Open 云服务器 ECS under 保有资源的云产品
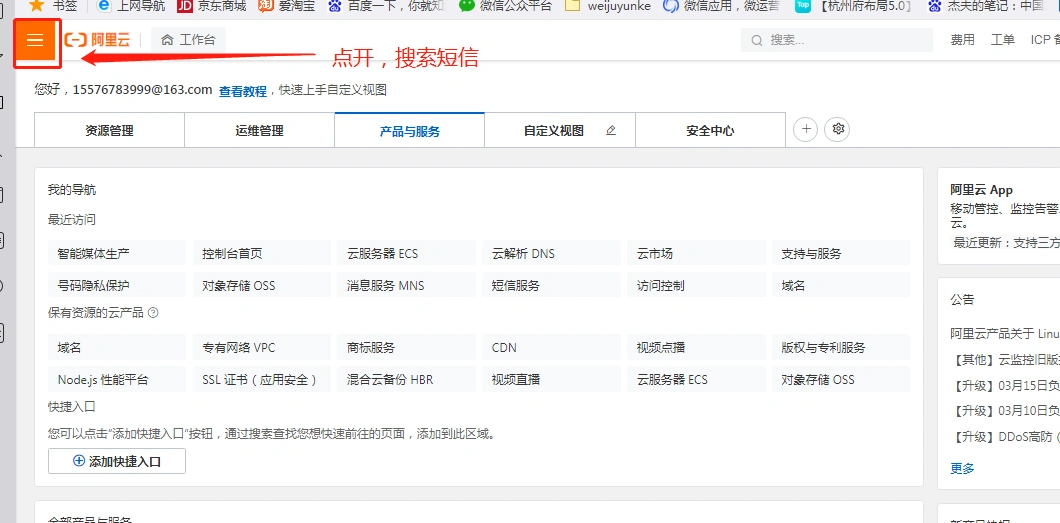The width and height of the screenshot is (1060, 523). point(696,379)
